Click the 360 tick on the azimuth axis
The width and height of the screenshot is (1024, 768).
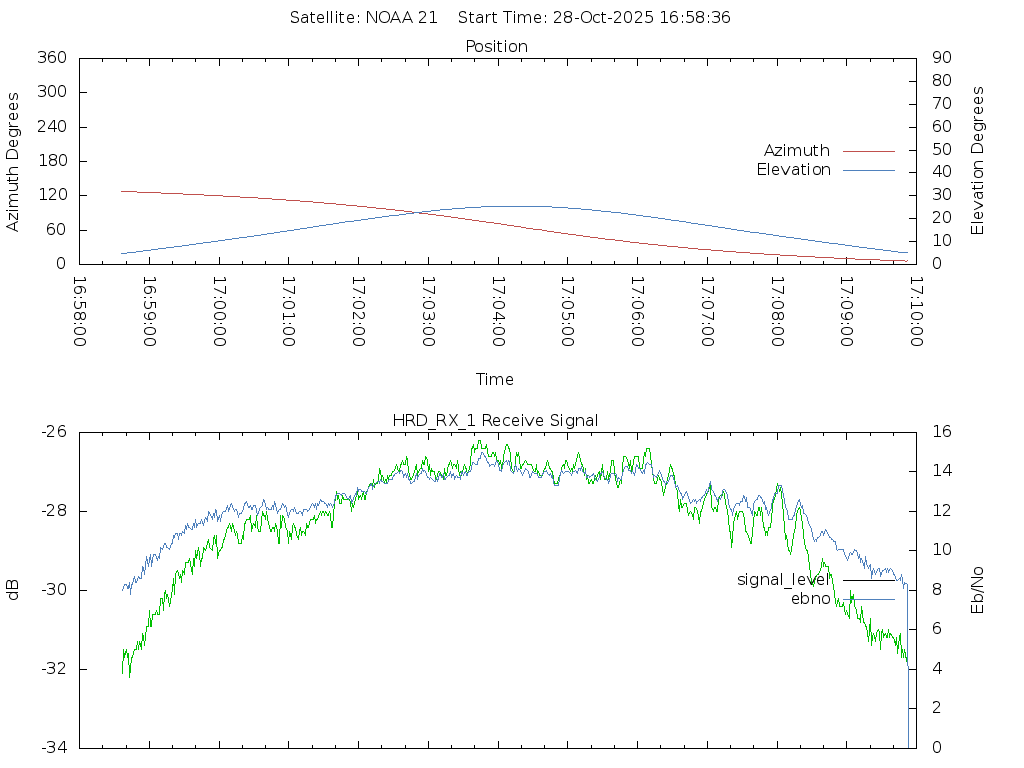point(51,58)
